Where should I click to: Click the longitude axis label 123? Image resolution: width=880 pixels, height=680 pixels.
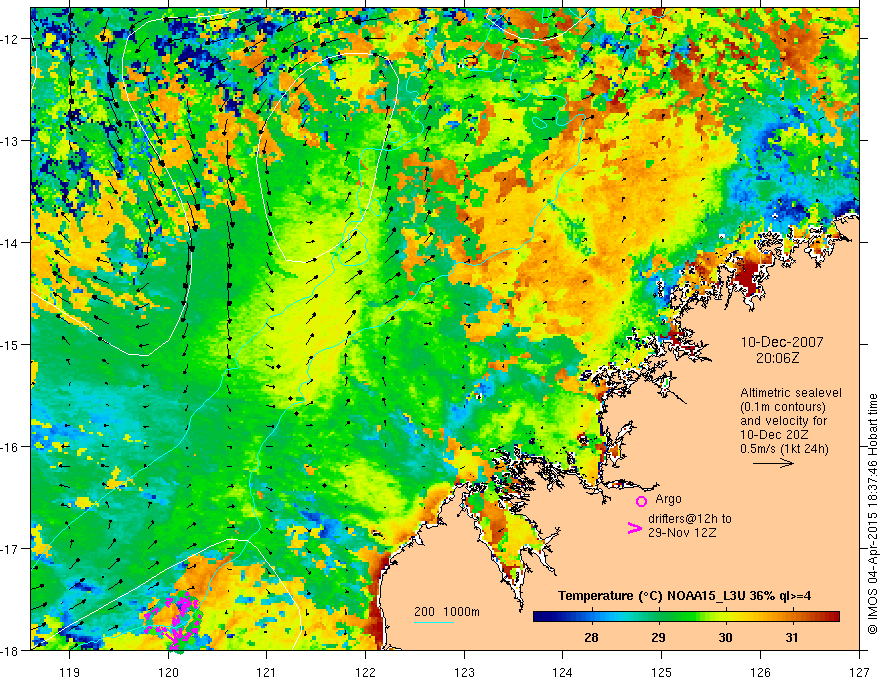pos(464,672)
